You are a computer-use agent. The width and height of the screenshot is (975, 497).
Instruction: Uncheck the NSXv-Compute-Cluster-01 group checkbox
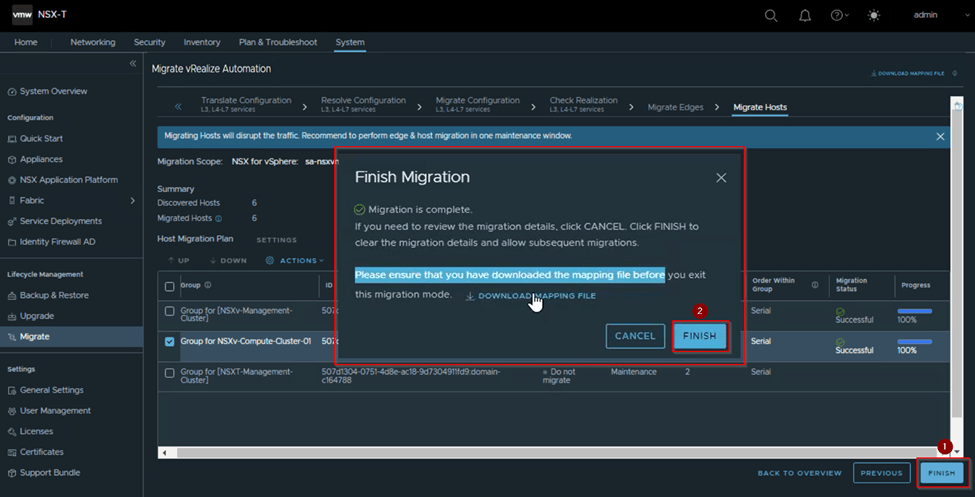[x=169, y=341]
